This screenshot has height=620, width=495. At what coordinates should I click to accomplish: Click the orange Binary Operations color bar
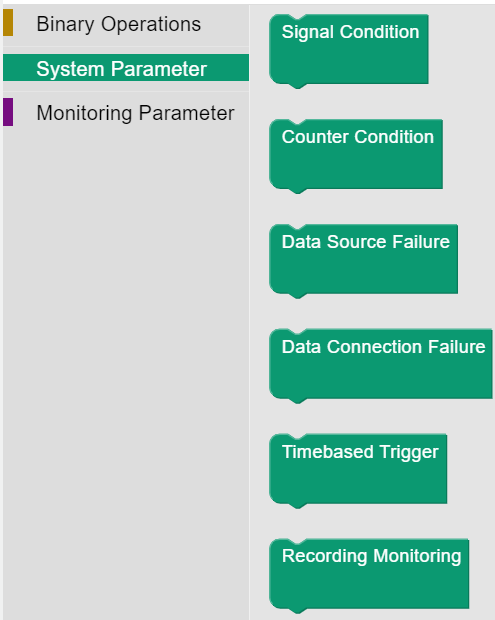point(8,23)
